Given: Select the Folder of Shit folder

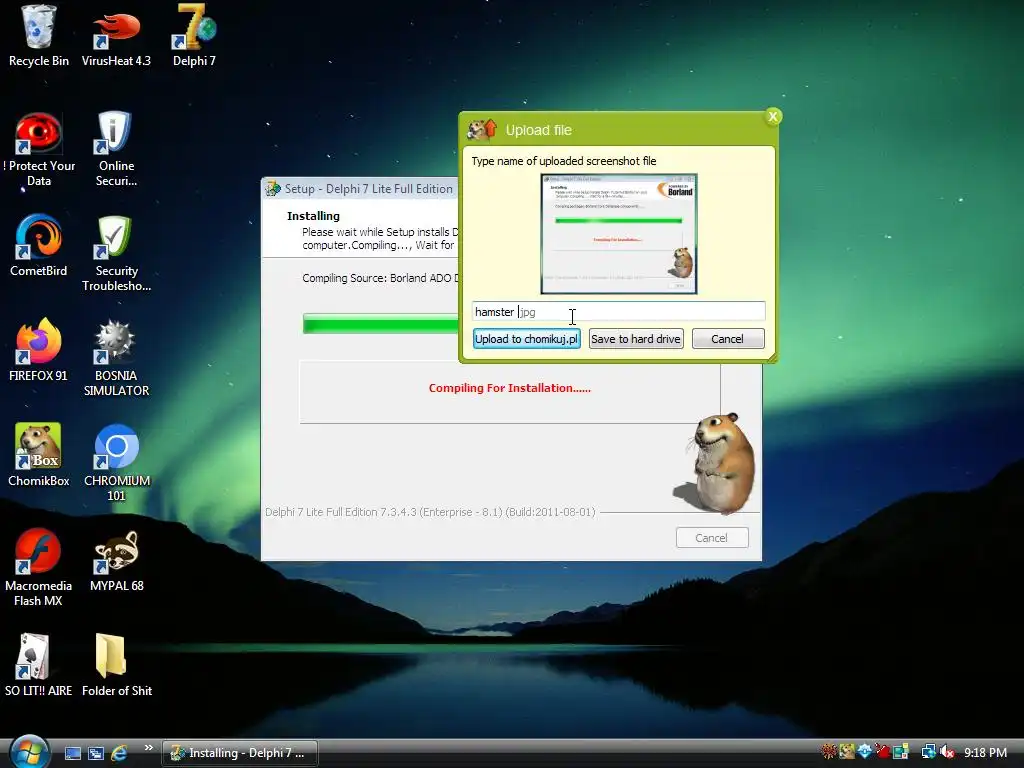Looking at the screenshot, I should pyautogui.click(x=116, y=665).
